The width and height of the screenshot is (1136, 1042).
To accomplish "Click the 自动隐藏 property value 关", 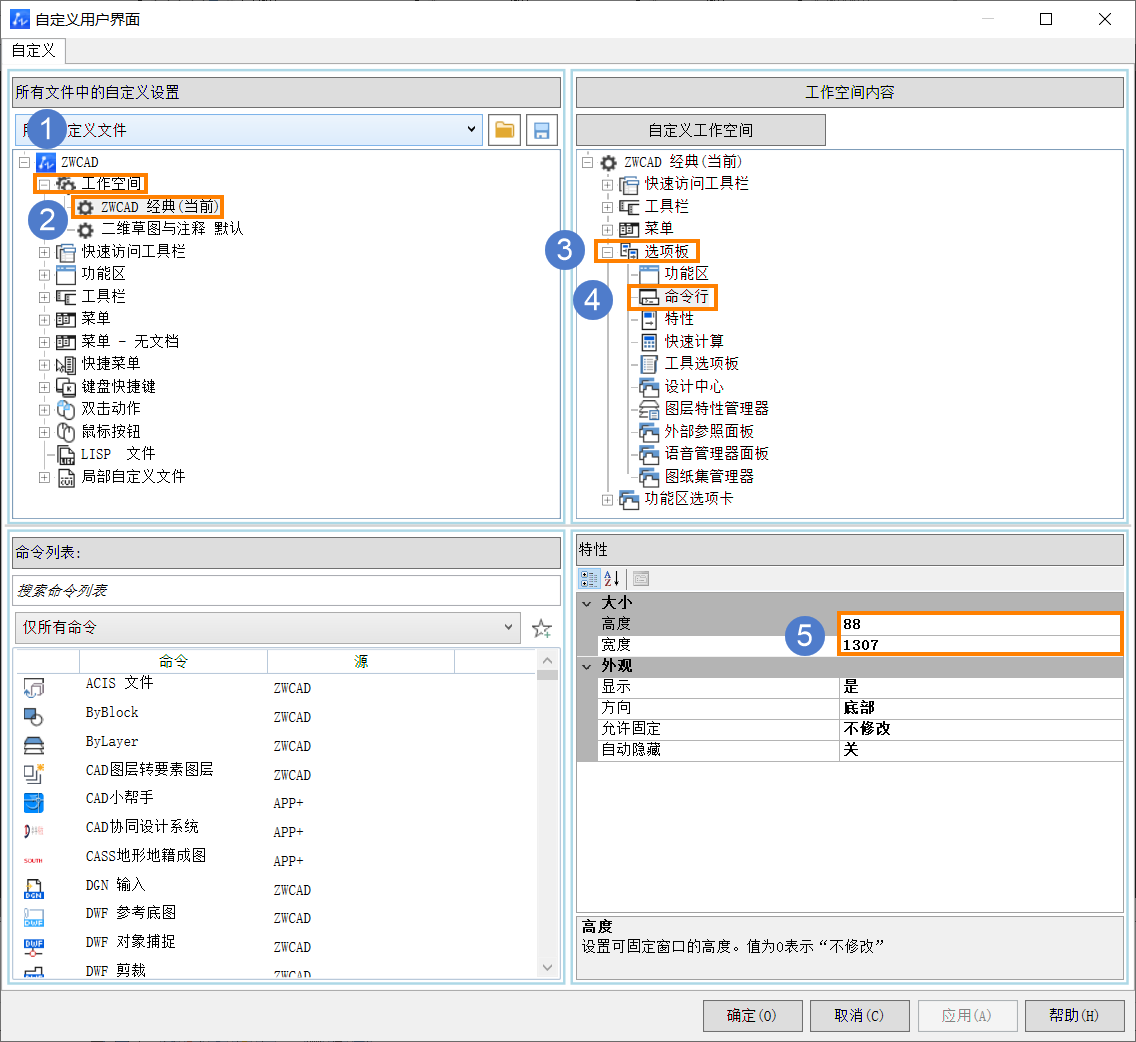I will 981,750.
